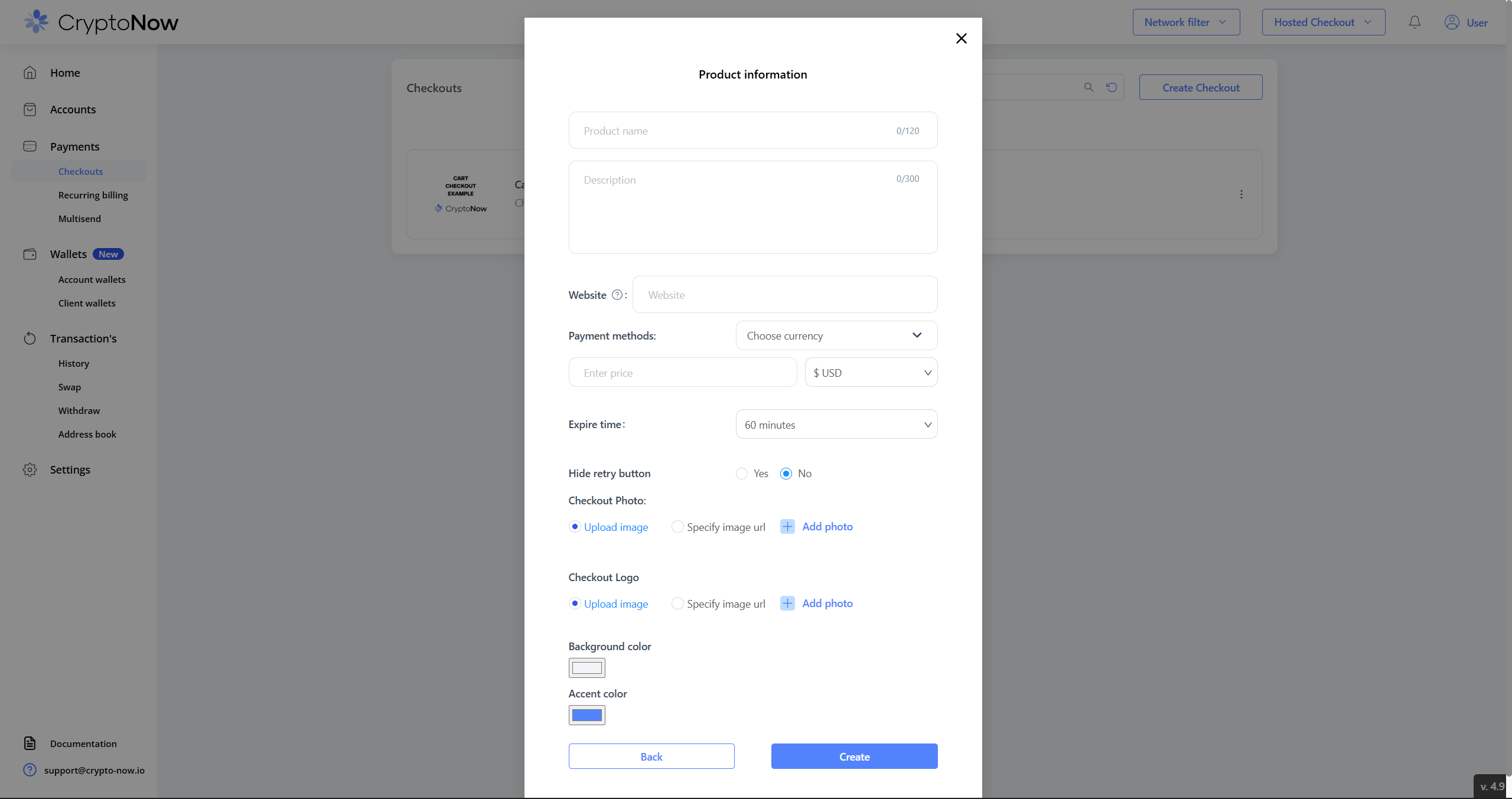Click Checkout Logo Add photo plus icon
Screen dimensions: 1512x799
tap(787, 603)
